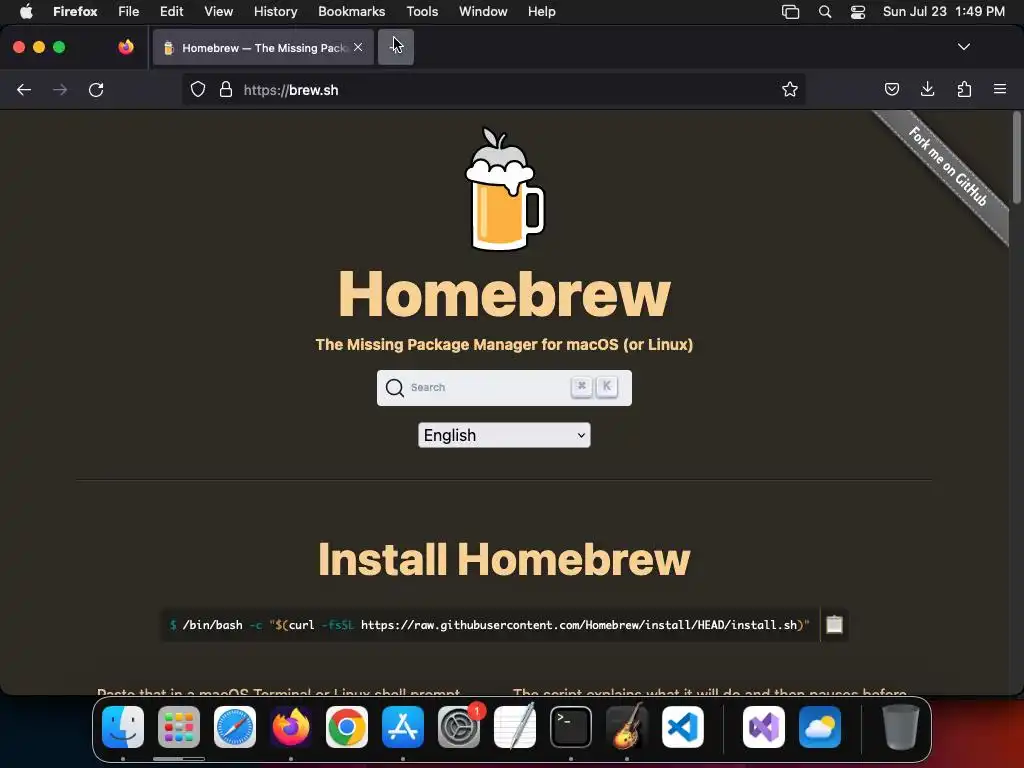Click the Stage Manager menu bar icon
The image size is (1024, 768).
pos(790,11)
